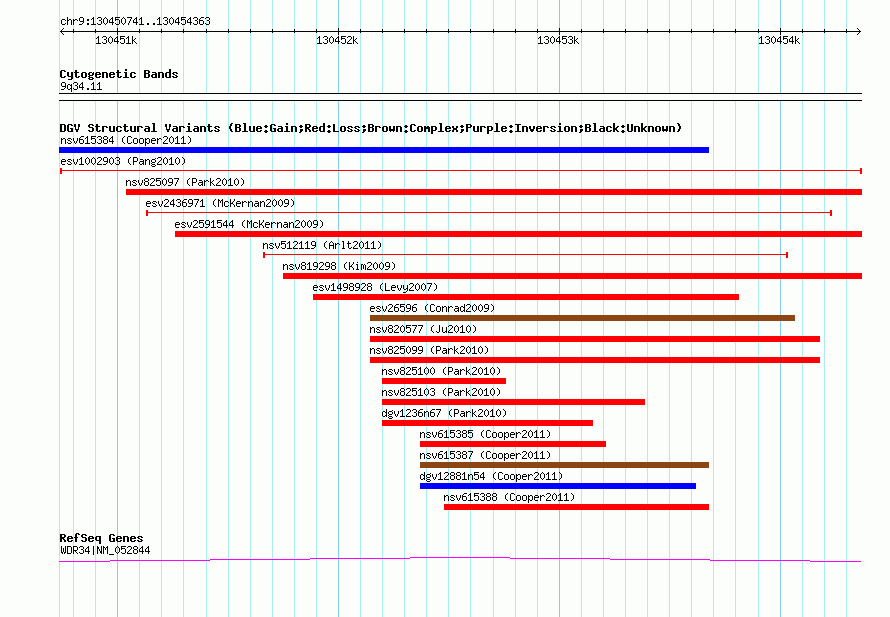The height and width of the screenshot is (617, 890).
Task: Click the RefSeq Genes track title
Action: (101, 538)
